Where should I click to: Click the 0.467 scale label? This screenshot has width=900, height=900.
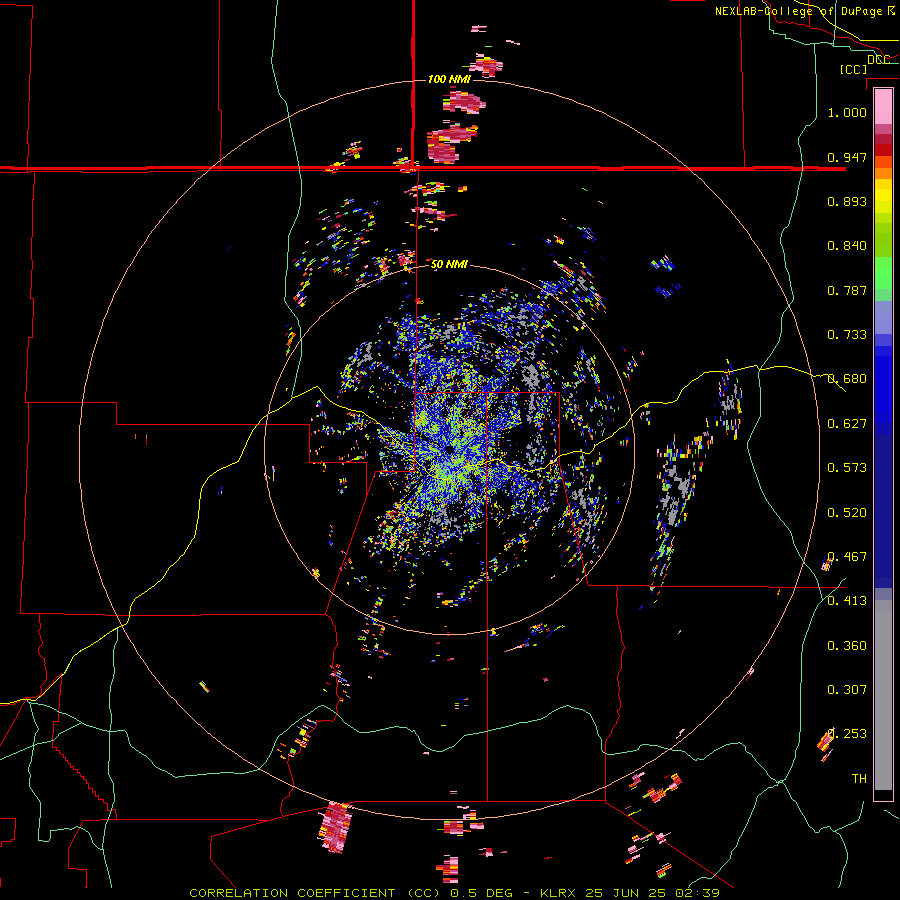(x=847, y=557)
